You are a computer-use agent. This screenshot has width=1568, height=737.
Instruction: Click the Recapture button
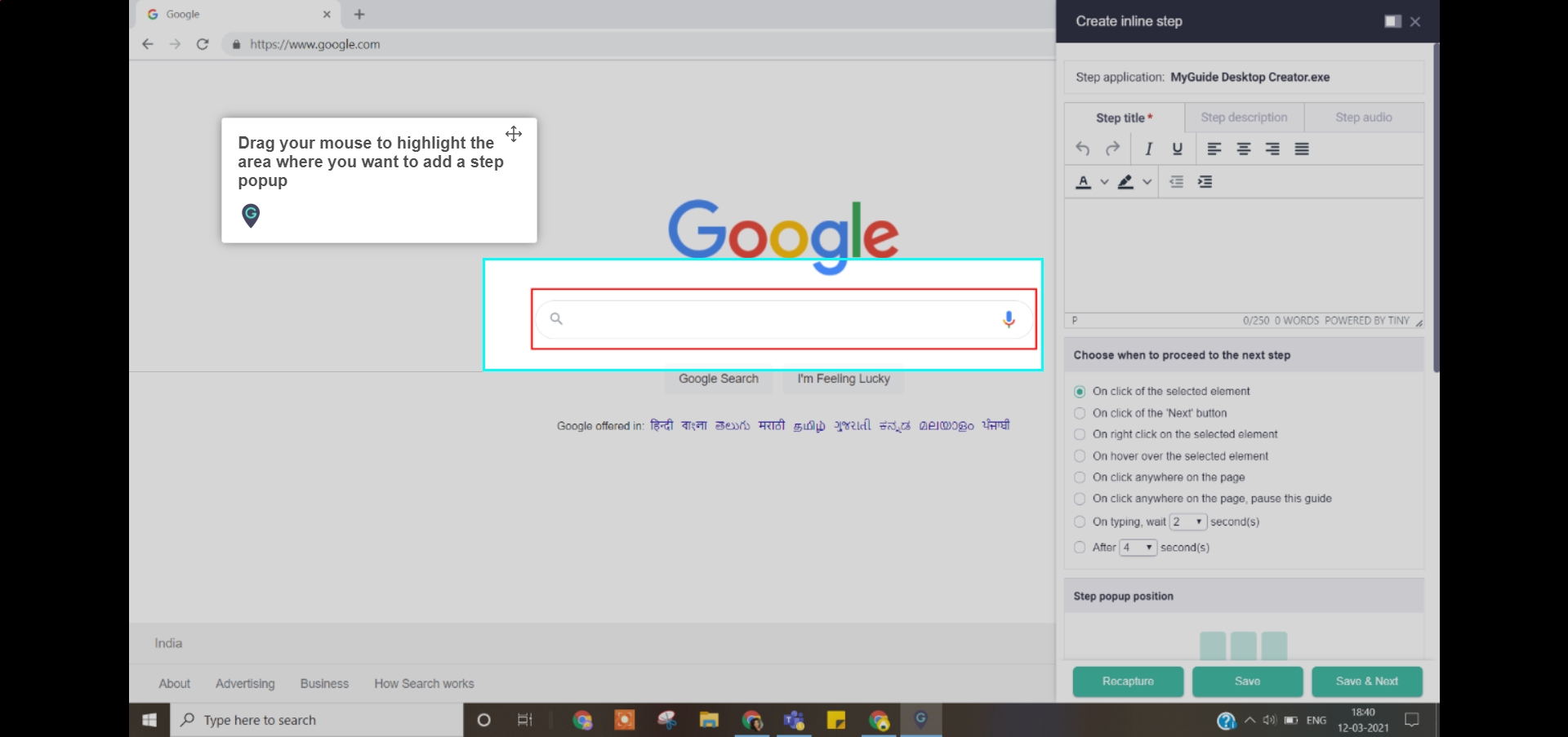click(1128, 682)
